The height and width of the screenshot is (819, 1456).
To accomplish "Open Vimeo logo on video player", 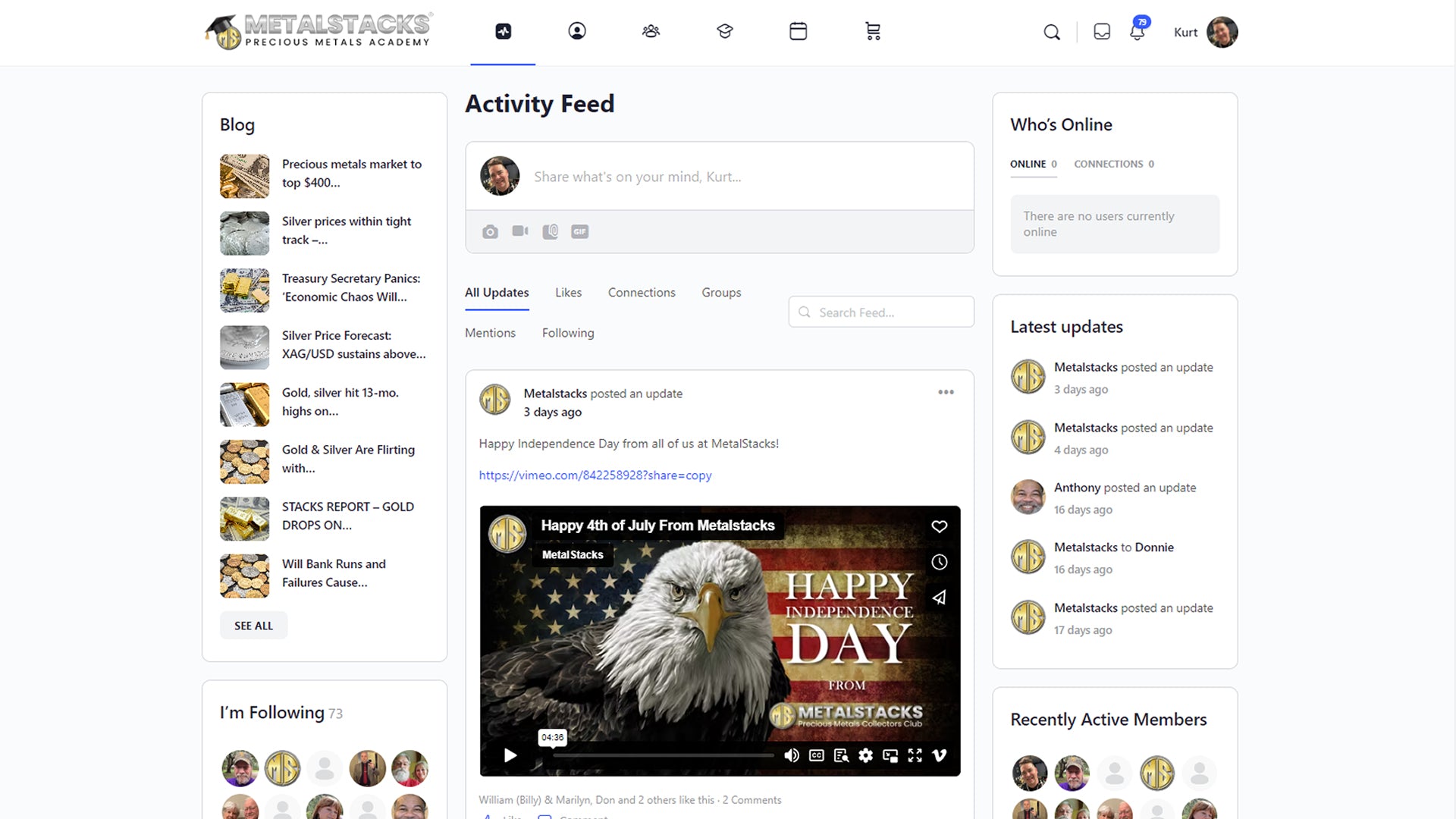I will pyautogui.click(x=939, y=755).
